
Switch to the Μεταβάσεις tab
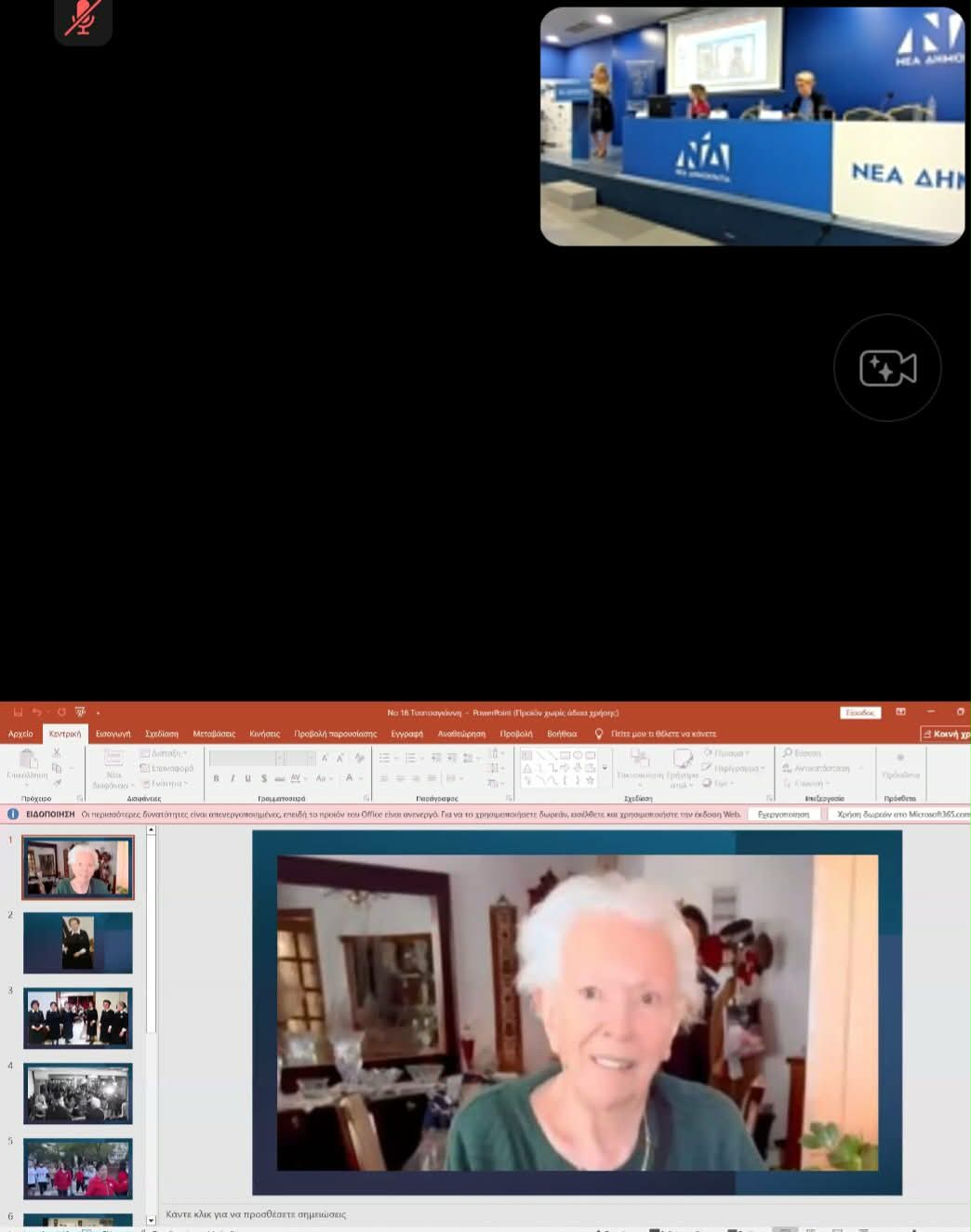click(x=214, y=734)
